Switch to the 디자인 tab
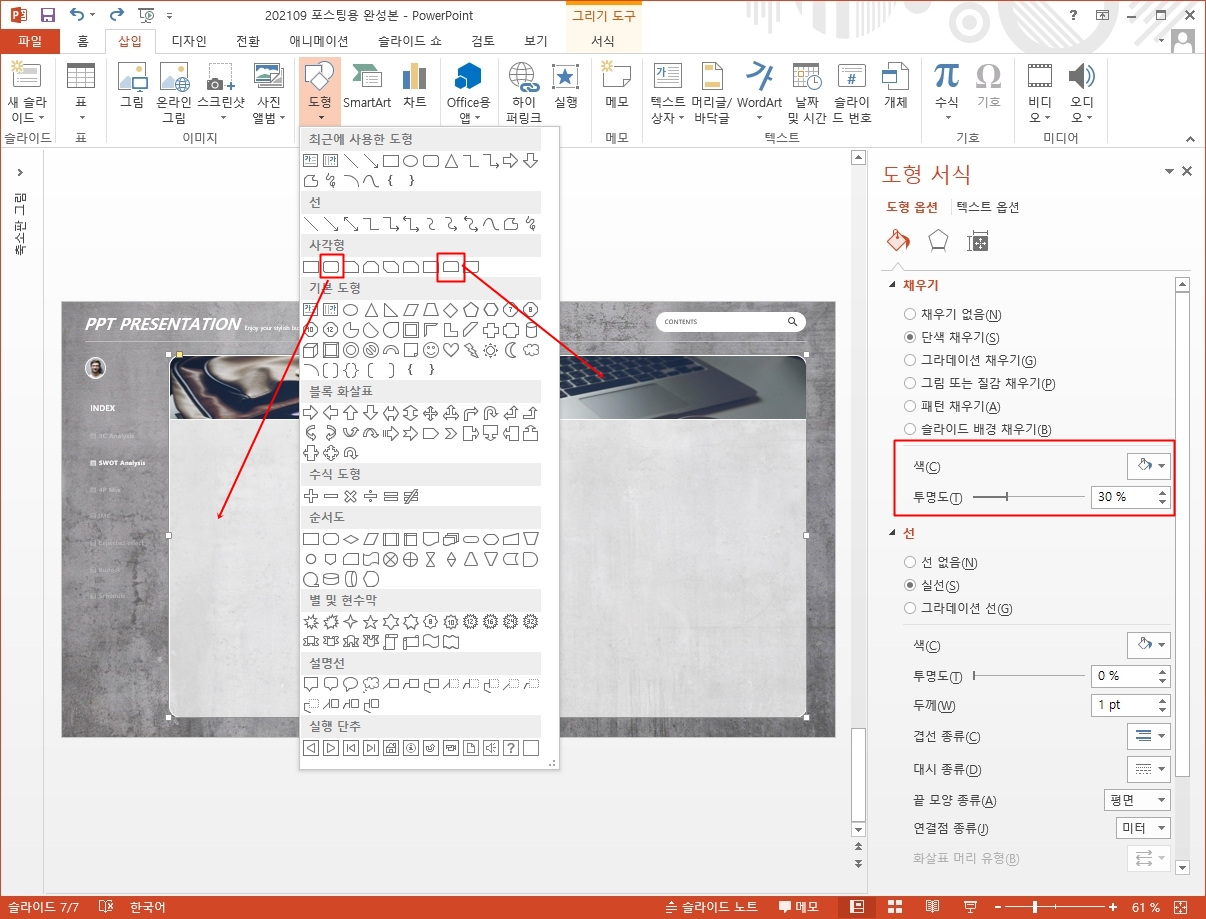1206x919 pixels. [x=189, y=41]
